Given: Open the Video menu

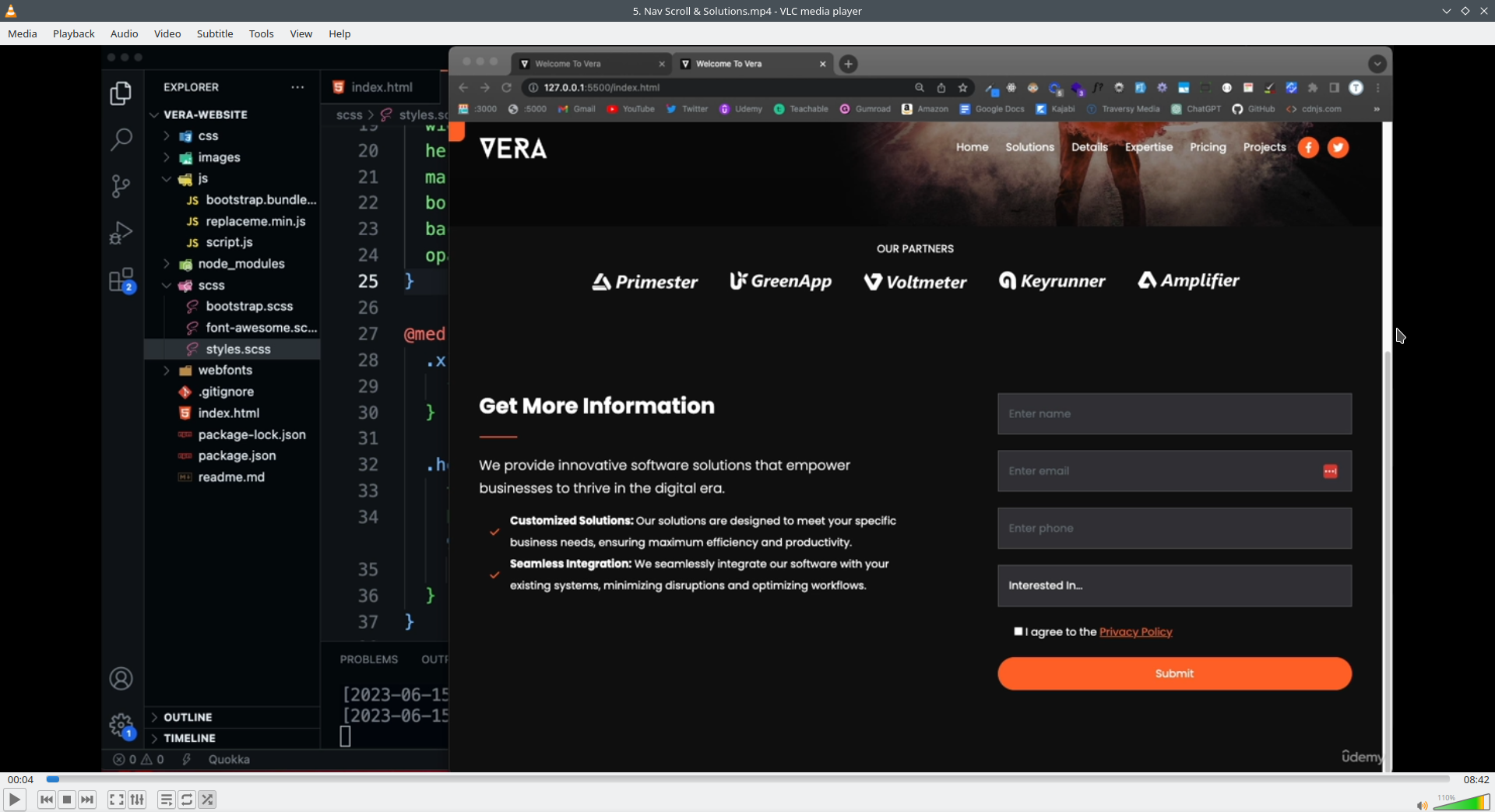Looking at the screenshot, I should pos(167,33).
